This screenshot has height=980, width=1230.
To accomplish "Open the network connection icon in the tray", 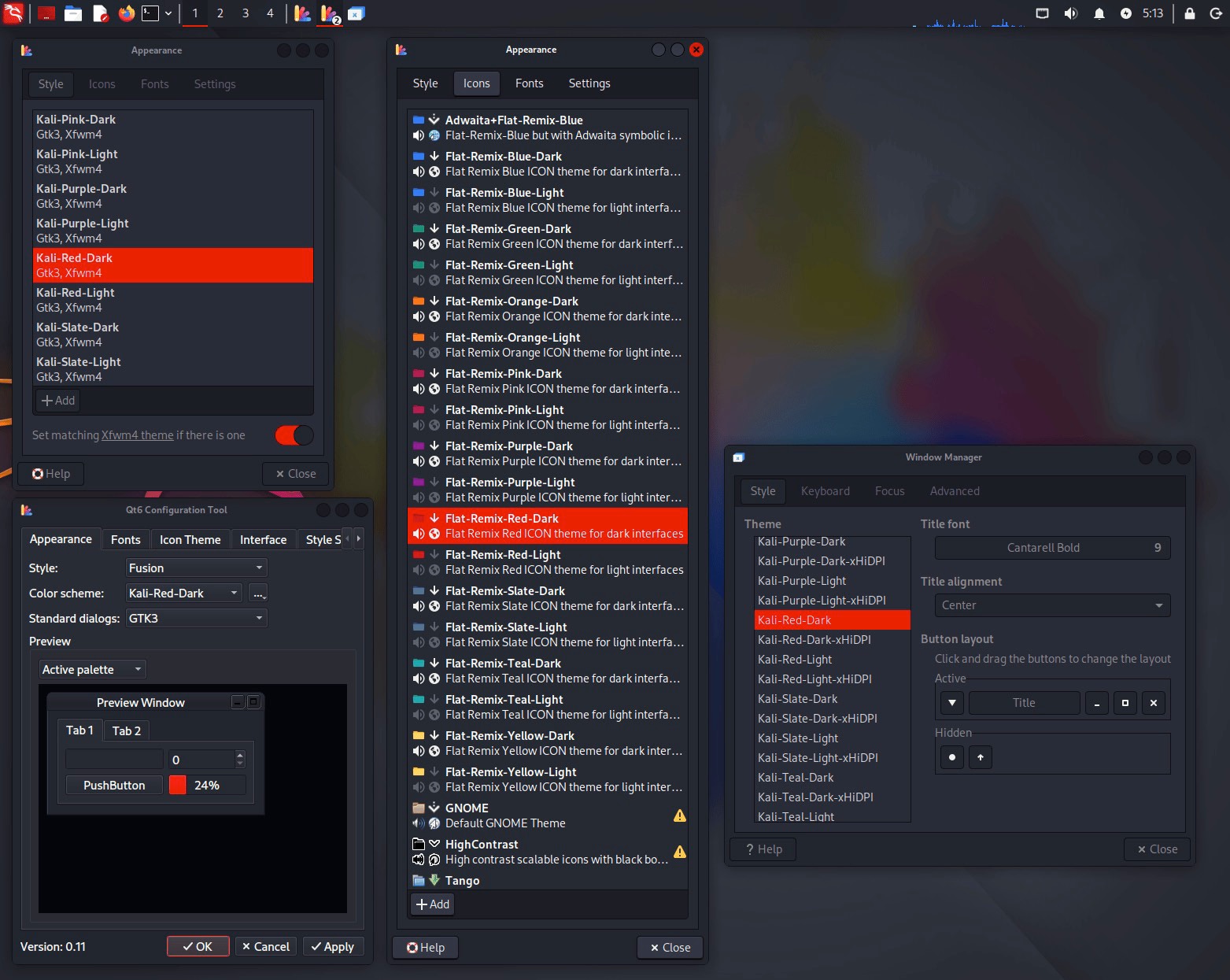I will (1042, 13).
